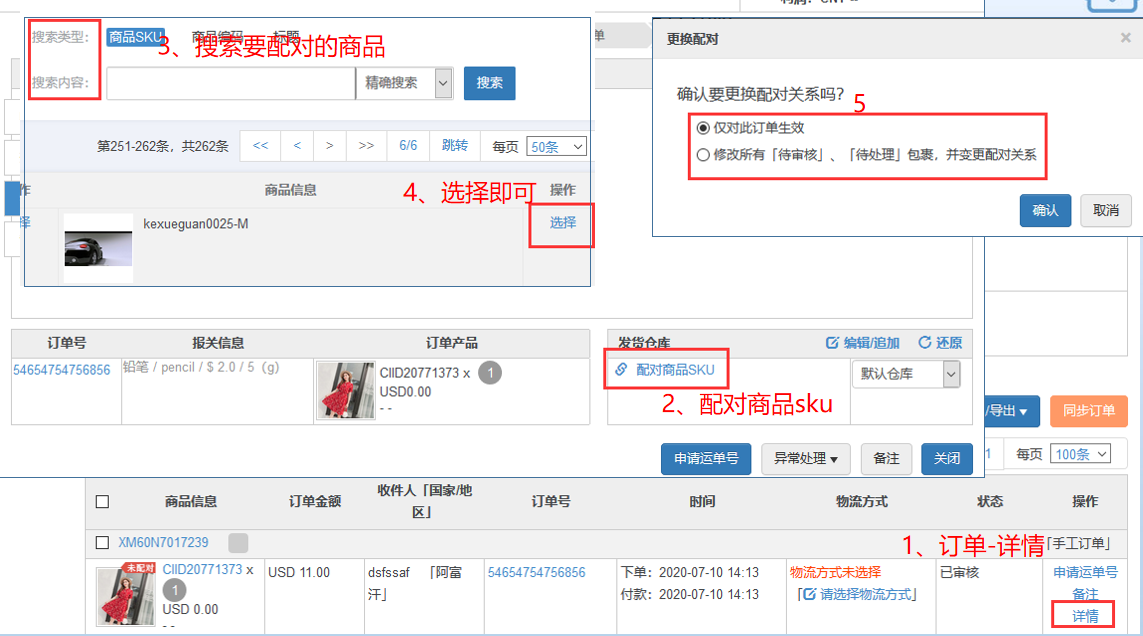Toggle the checkbox for XM60N7017239
This screenshot has height=636, width=1143.
point(103,543)
